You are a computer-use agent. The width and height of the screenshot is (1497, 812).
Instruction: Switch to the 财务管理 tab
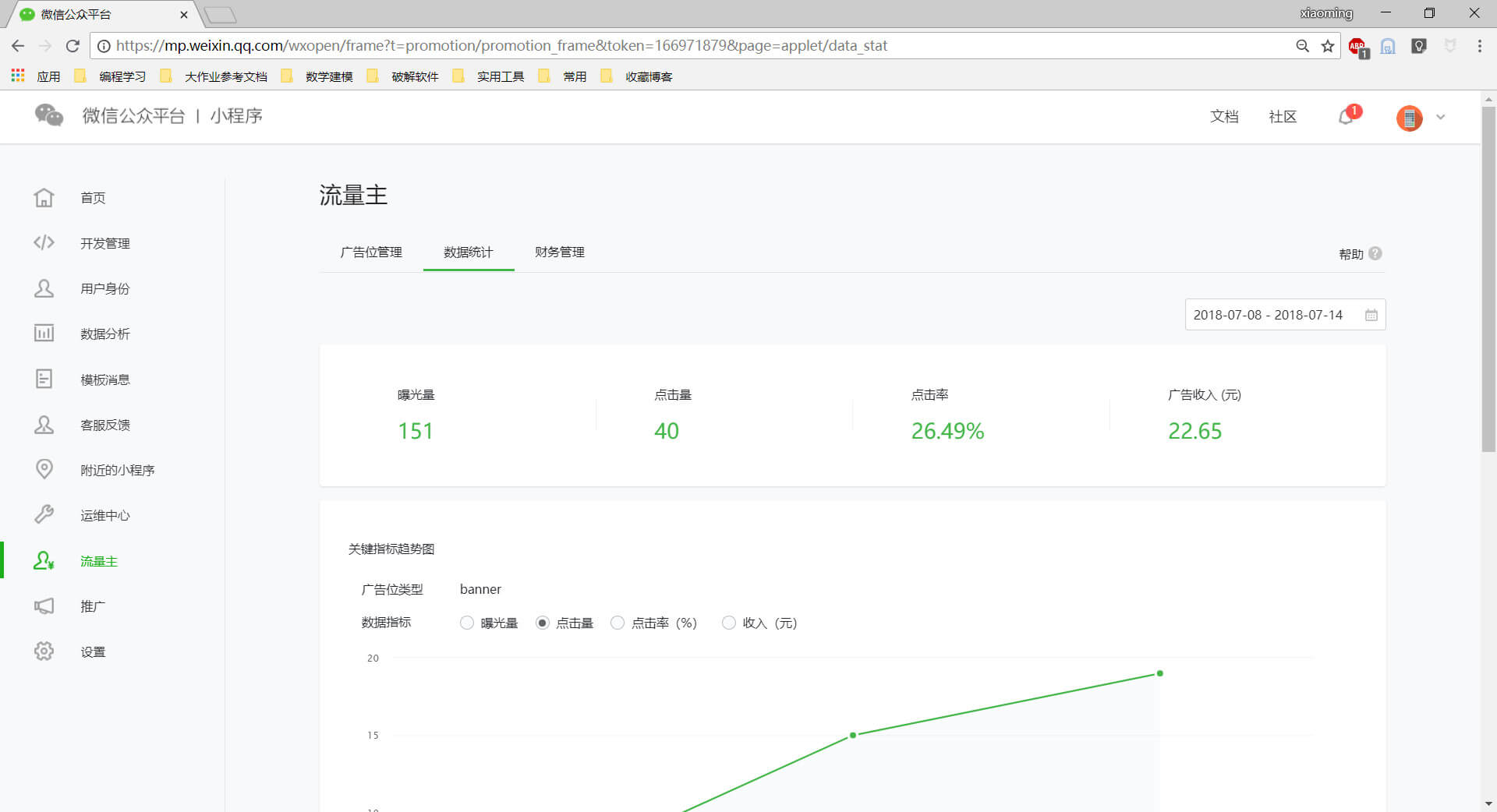[560, 252]
